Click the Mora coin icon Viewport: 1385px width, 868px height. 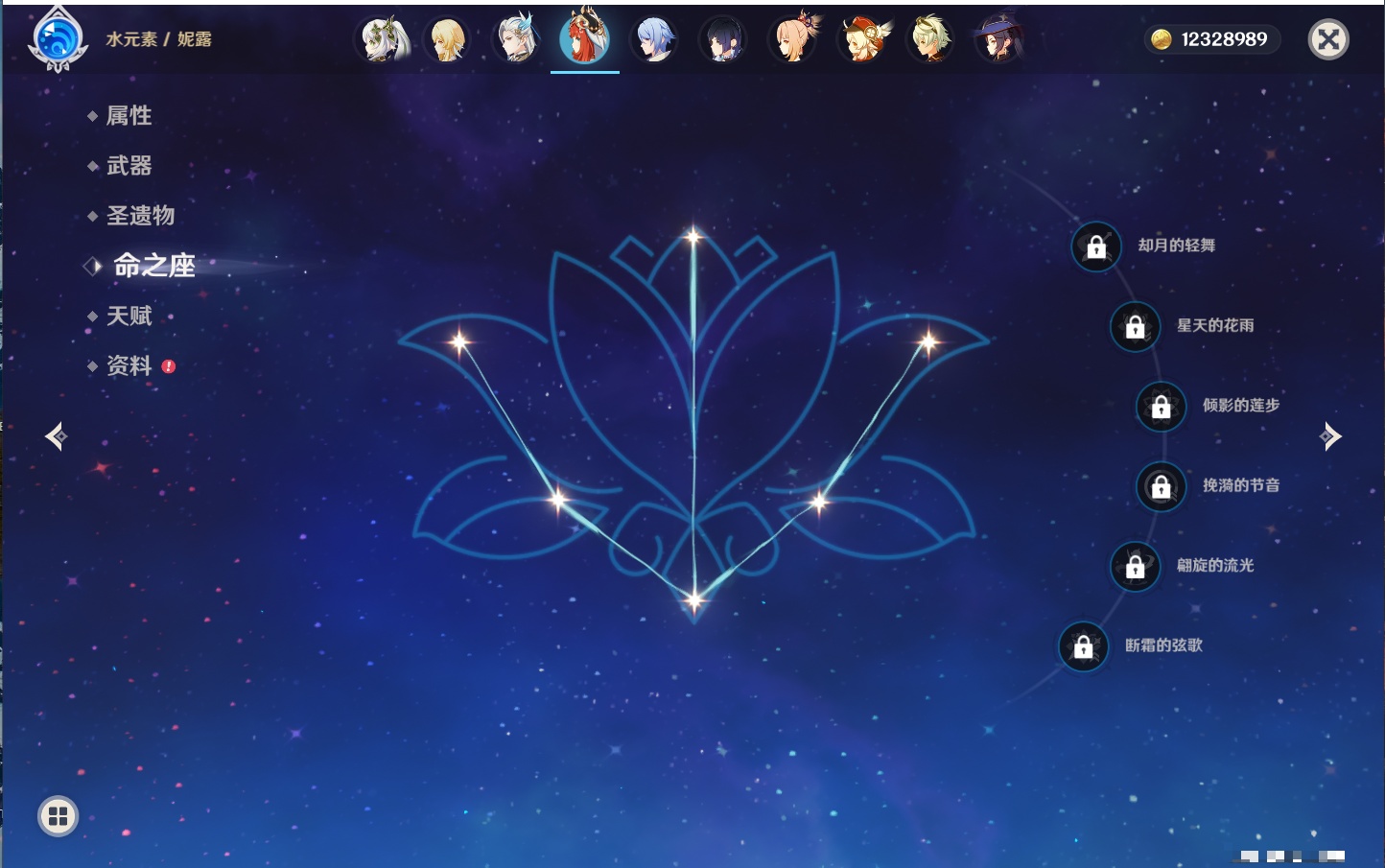[x=1162, y=39]
